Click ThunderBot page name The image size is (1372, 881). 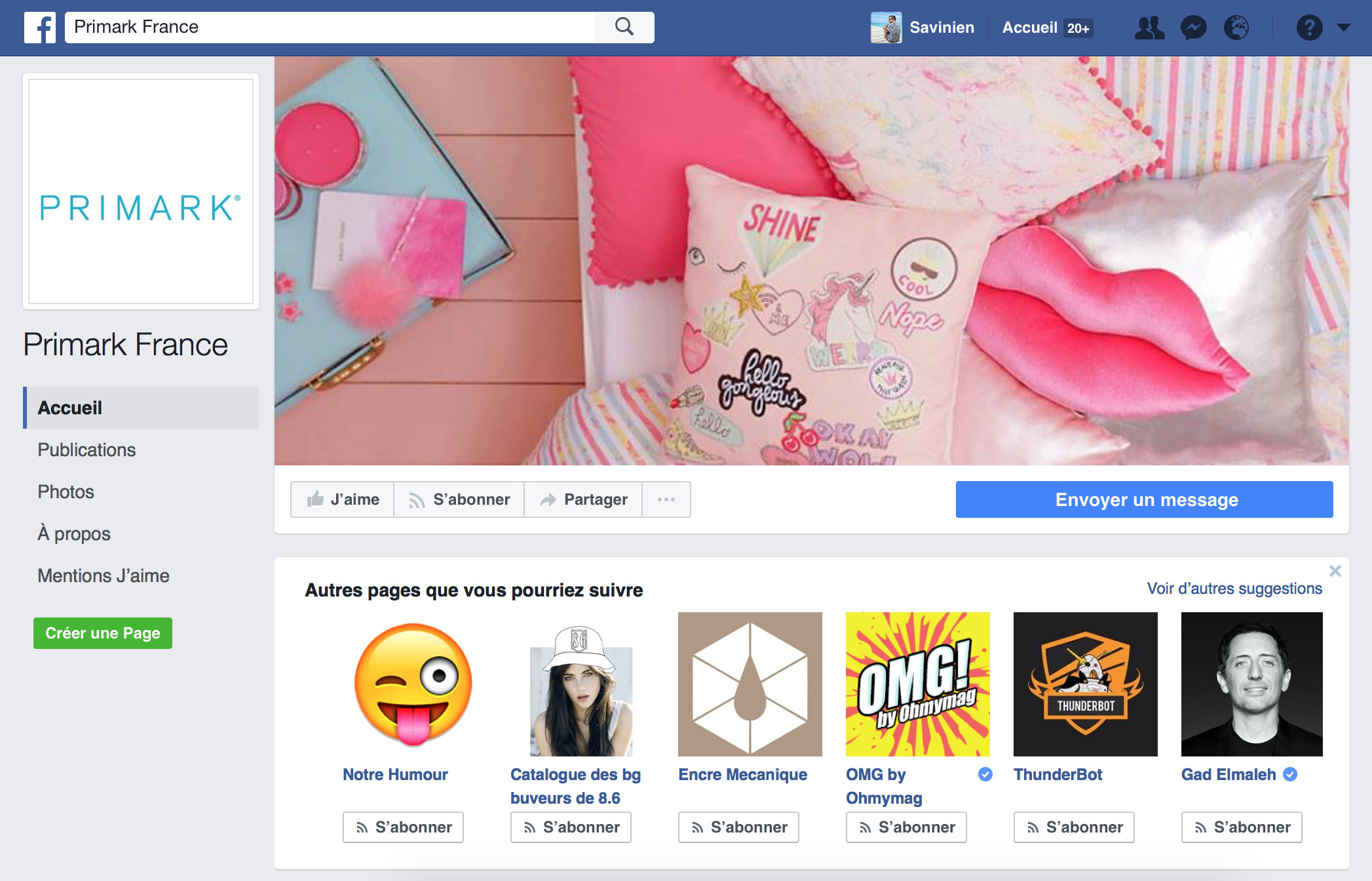coord(1058,774)
